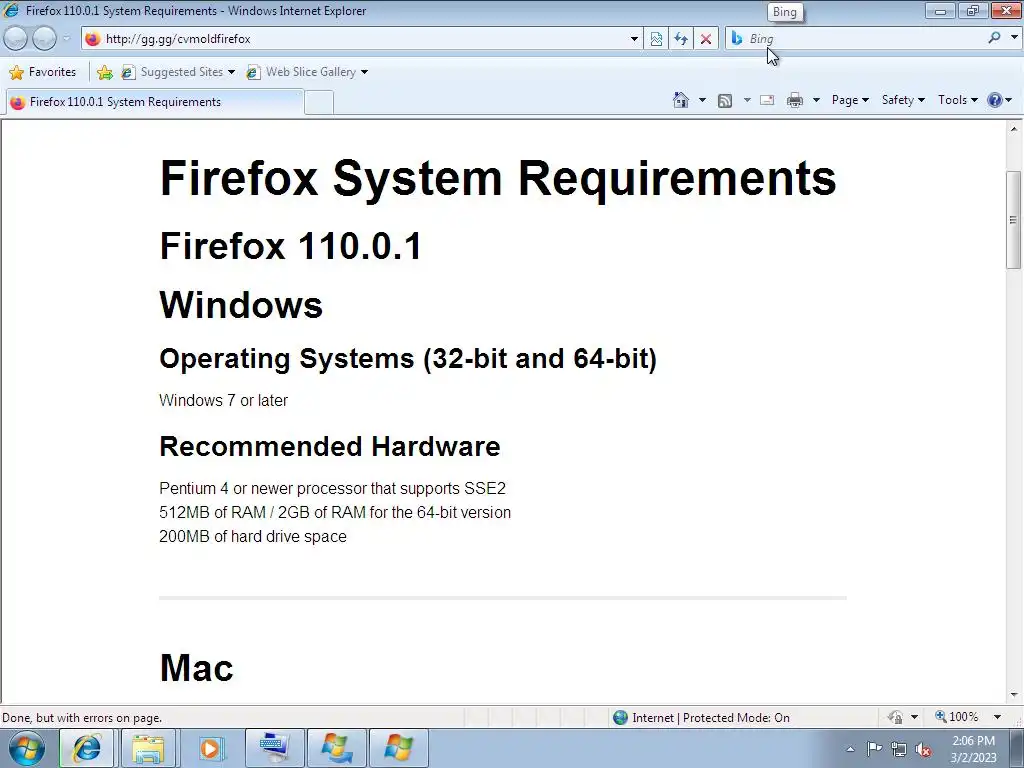This screenshot has height=768, width=1024.
Task: Expand the Print options dropdown arrow
Action: [x=816, y=100]
